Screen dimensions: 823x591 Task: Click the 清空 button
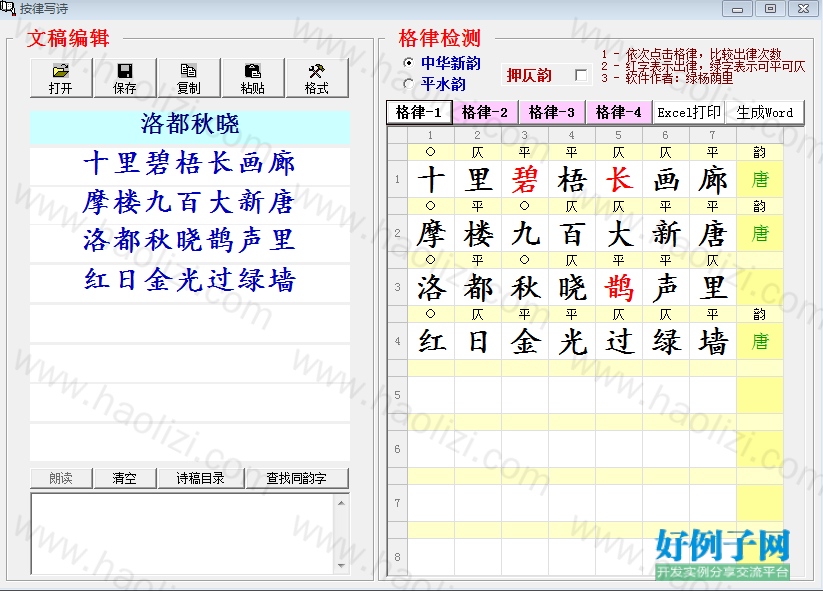pos(125,478)
